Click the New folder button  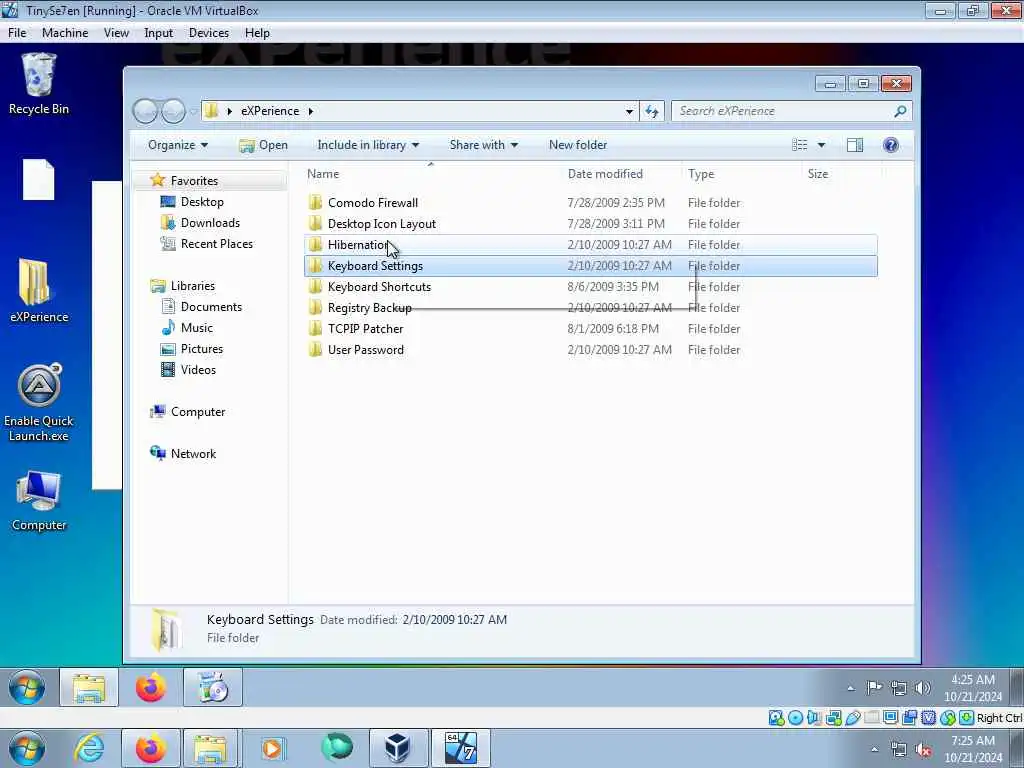578,145
